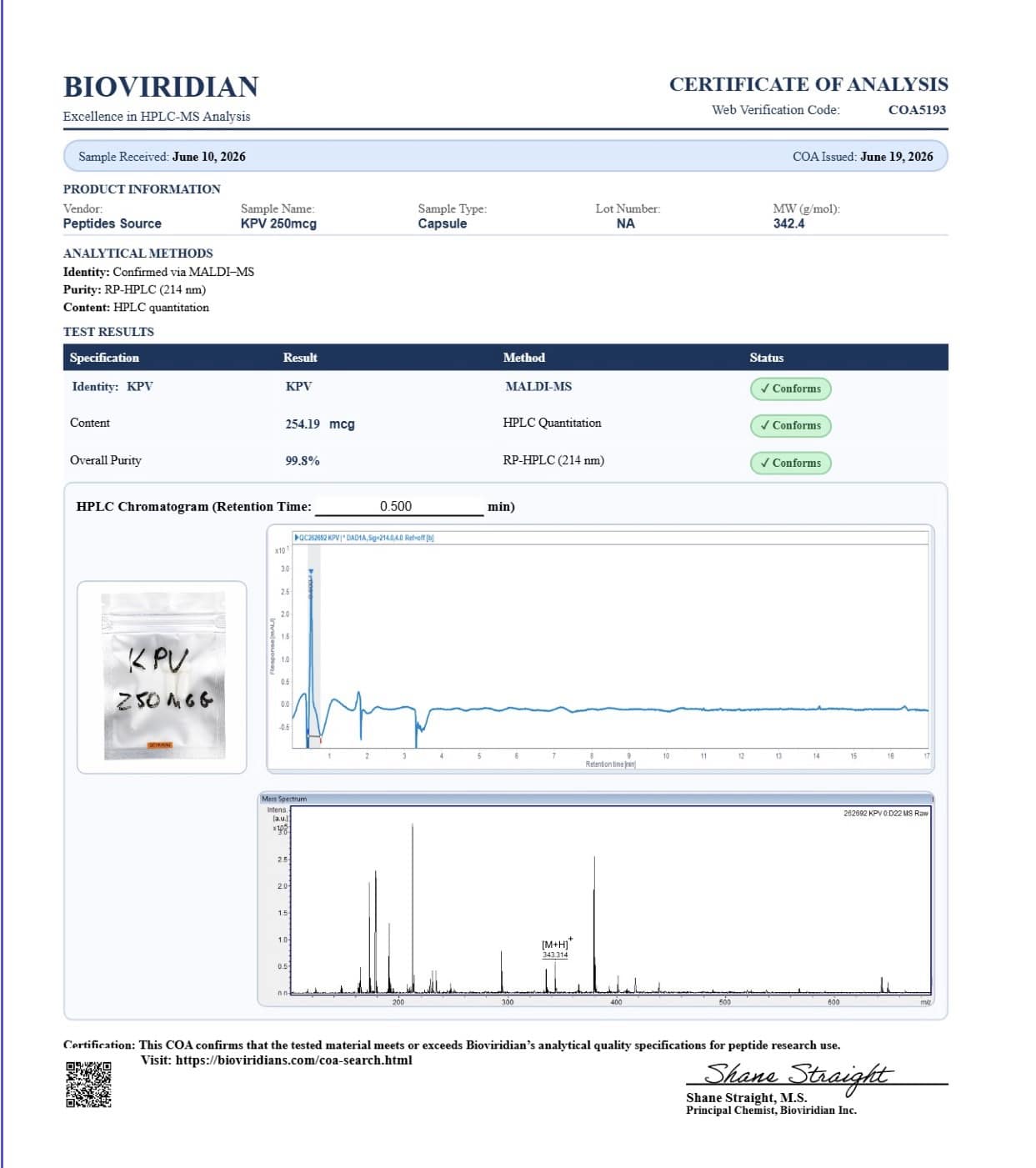
Task: Select the overall purity result 99.8%
Action: pyautogui.click(x=303, y=460)
